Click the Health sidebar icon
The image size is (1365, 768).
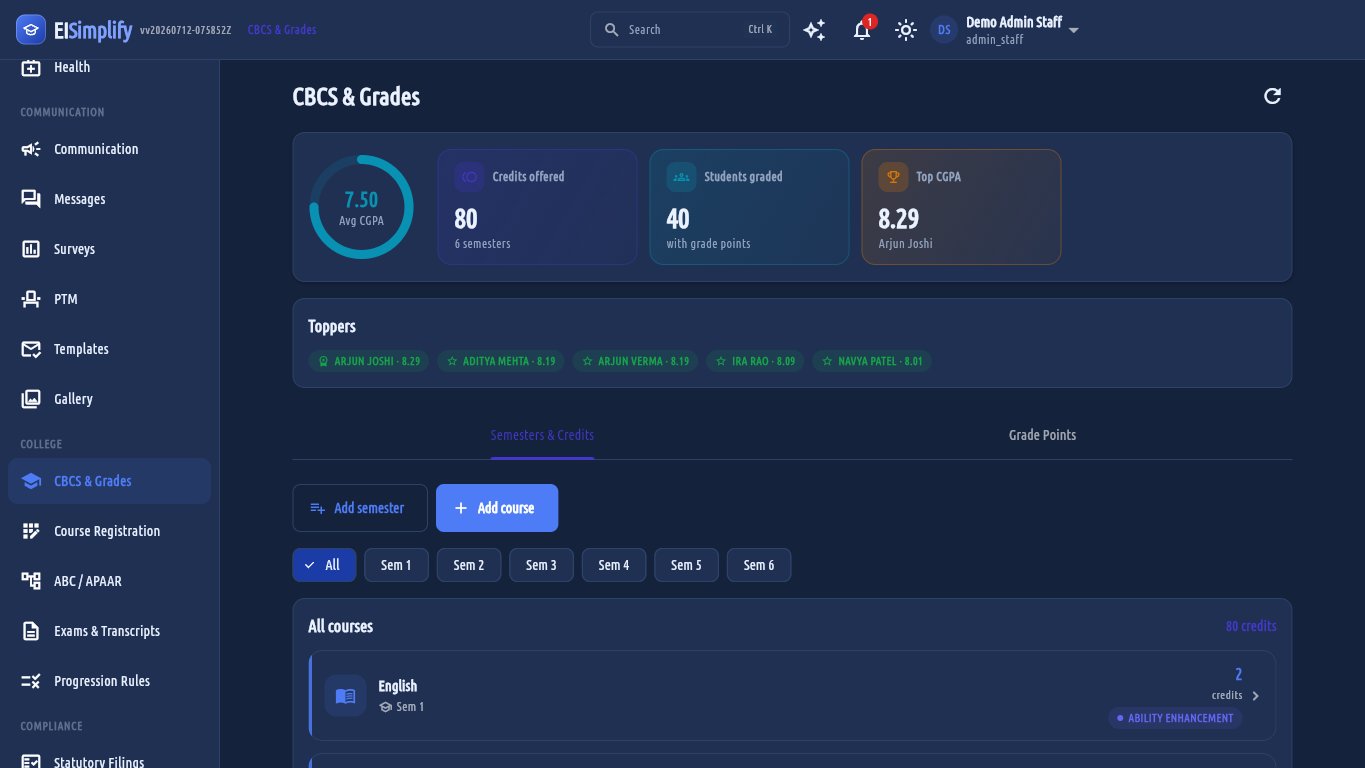coord(31,67)
